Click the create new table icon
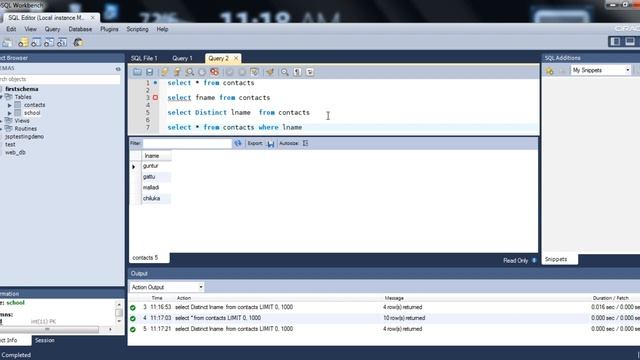640x360 pixels. point(36,42)
